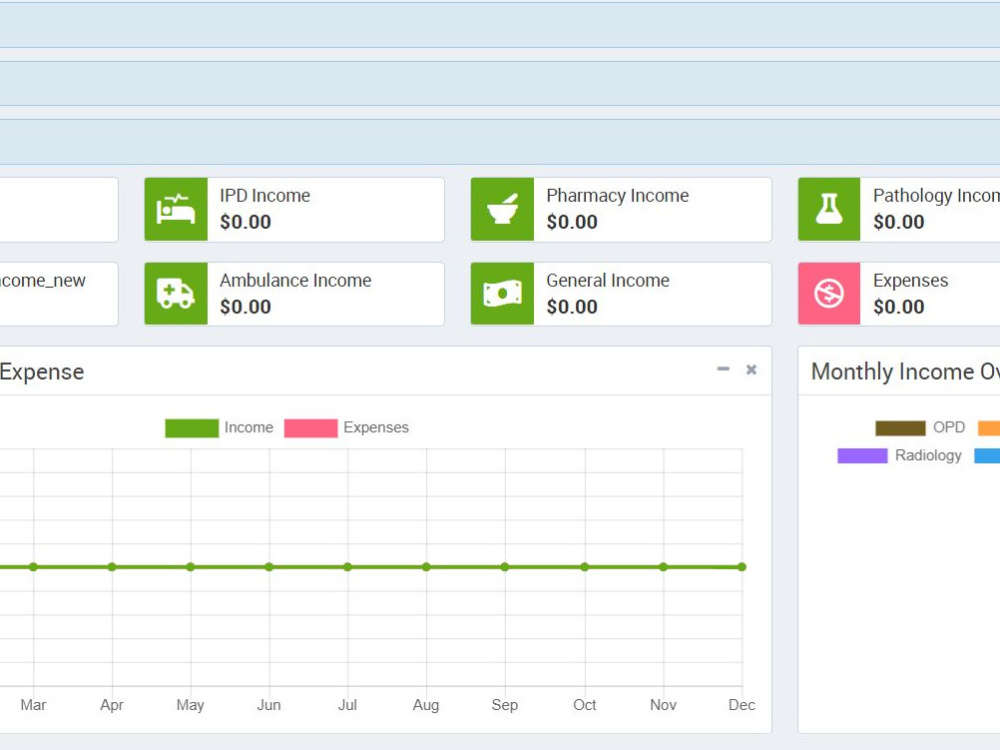Click the $0.00 value under Pharmacy Income
Screen dimensions: 1000x750
572,222
